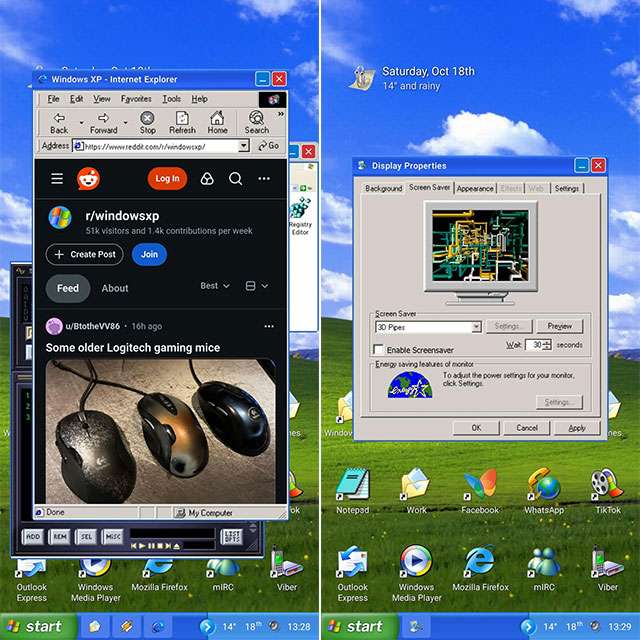Click the Reddit Snoo logo
Screen dimensions: 640x640
(88, 178)
